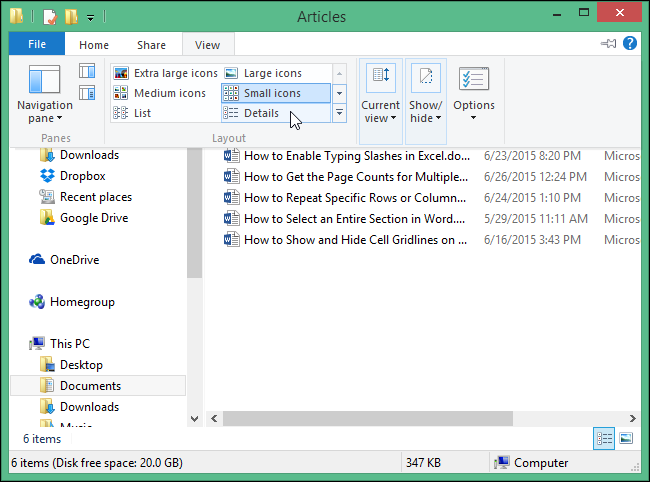
Task: Click the 347 KB status bar entry
Action: coord(423,463)
